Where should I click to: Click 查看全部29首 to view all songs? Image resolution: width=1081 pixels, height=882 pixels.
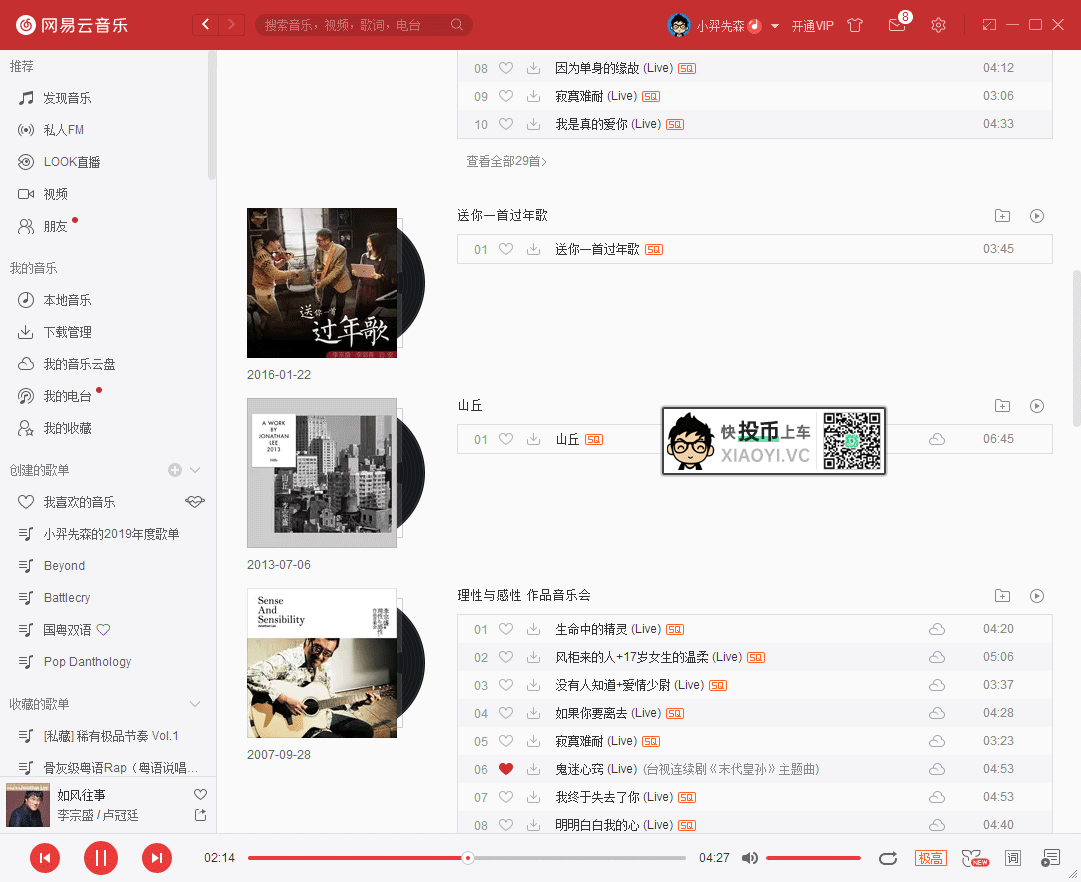(505, 159)
